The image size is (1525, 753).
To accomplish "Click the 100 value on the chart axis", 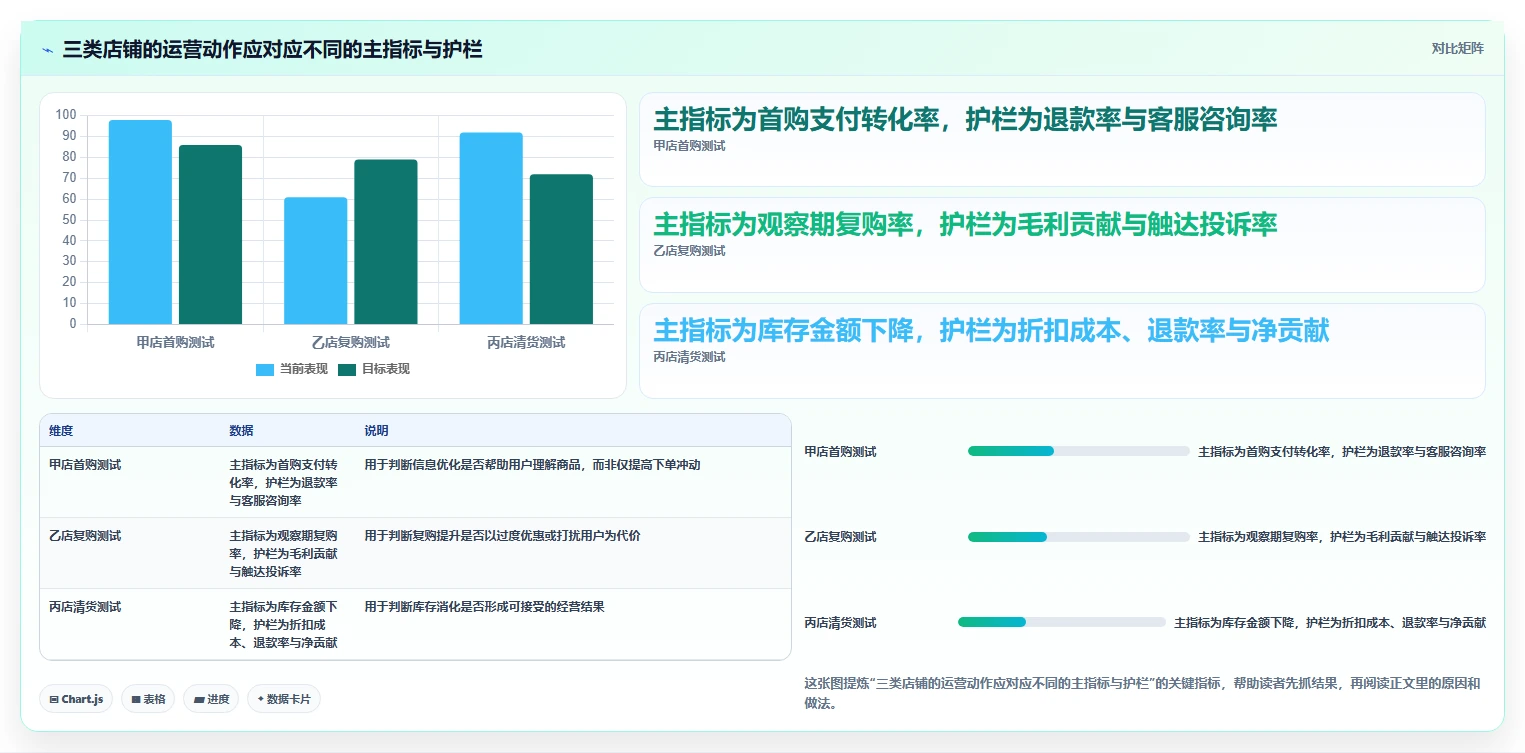I will point(66,115).
